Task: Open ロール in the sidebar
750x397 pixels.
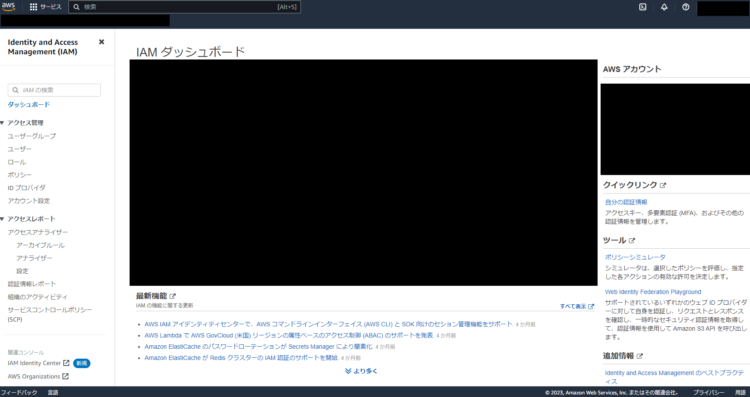Action: pos(17,162)
